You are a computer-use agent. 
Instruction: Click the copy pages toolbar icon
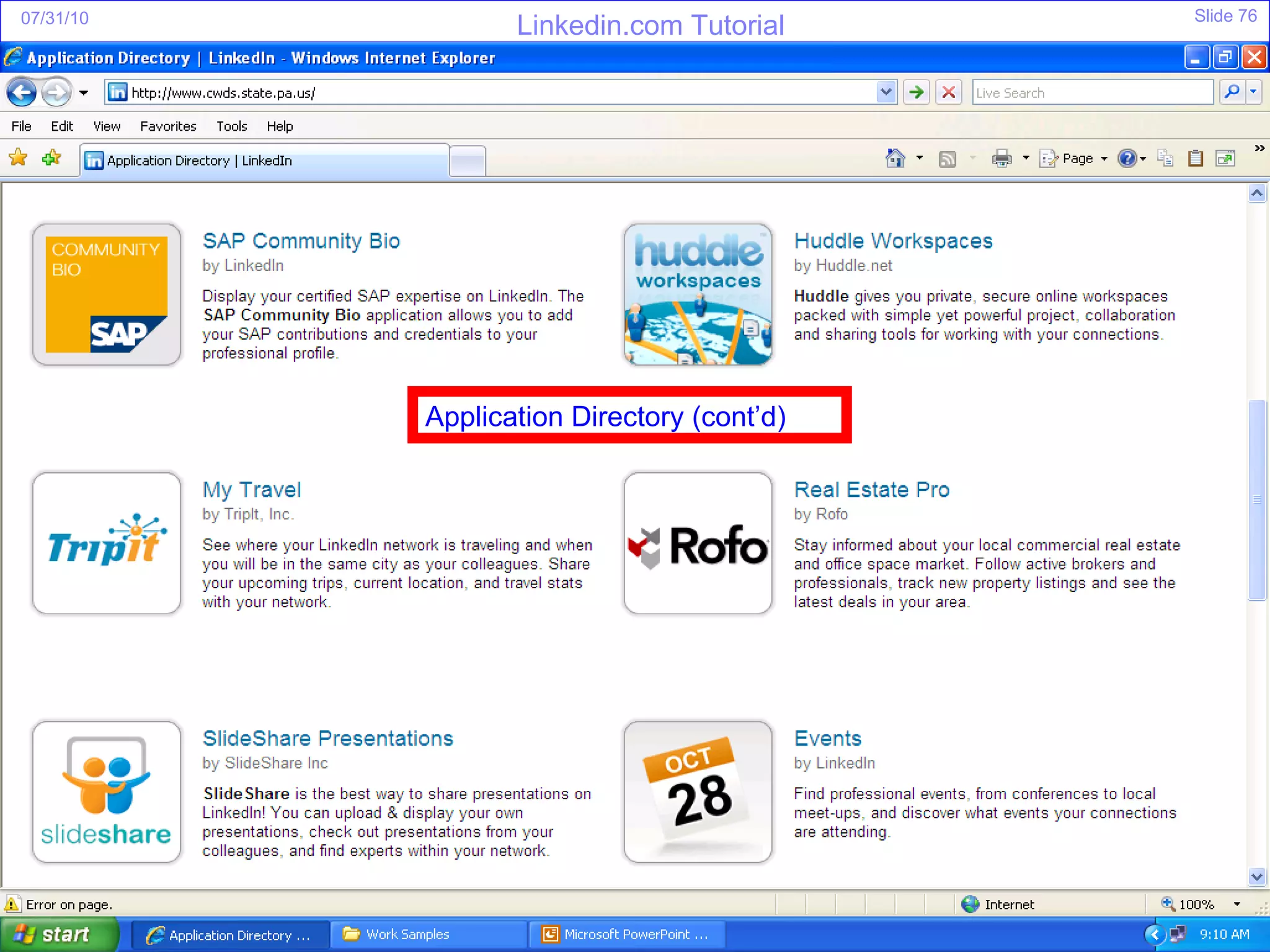(x=1165, y=159)
